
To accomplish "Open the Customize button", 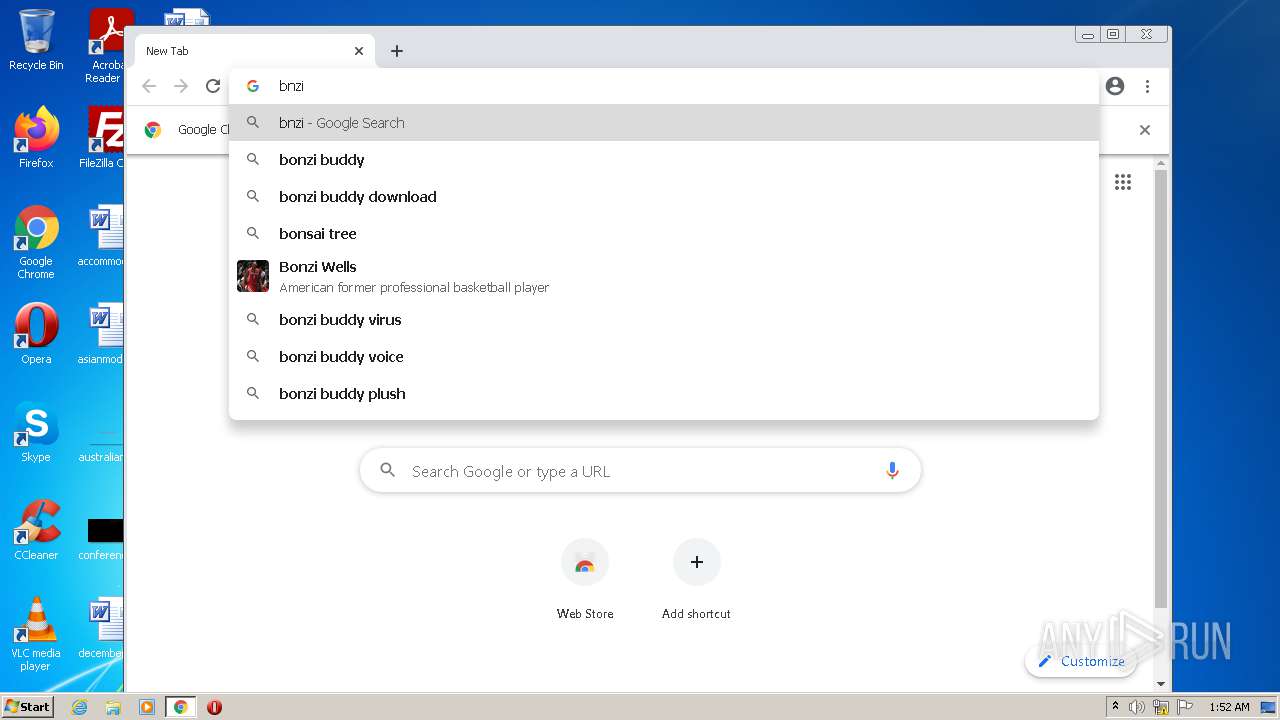I will (1081, 661).
